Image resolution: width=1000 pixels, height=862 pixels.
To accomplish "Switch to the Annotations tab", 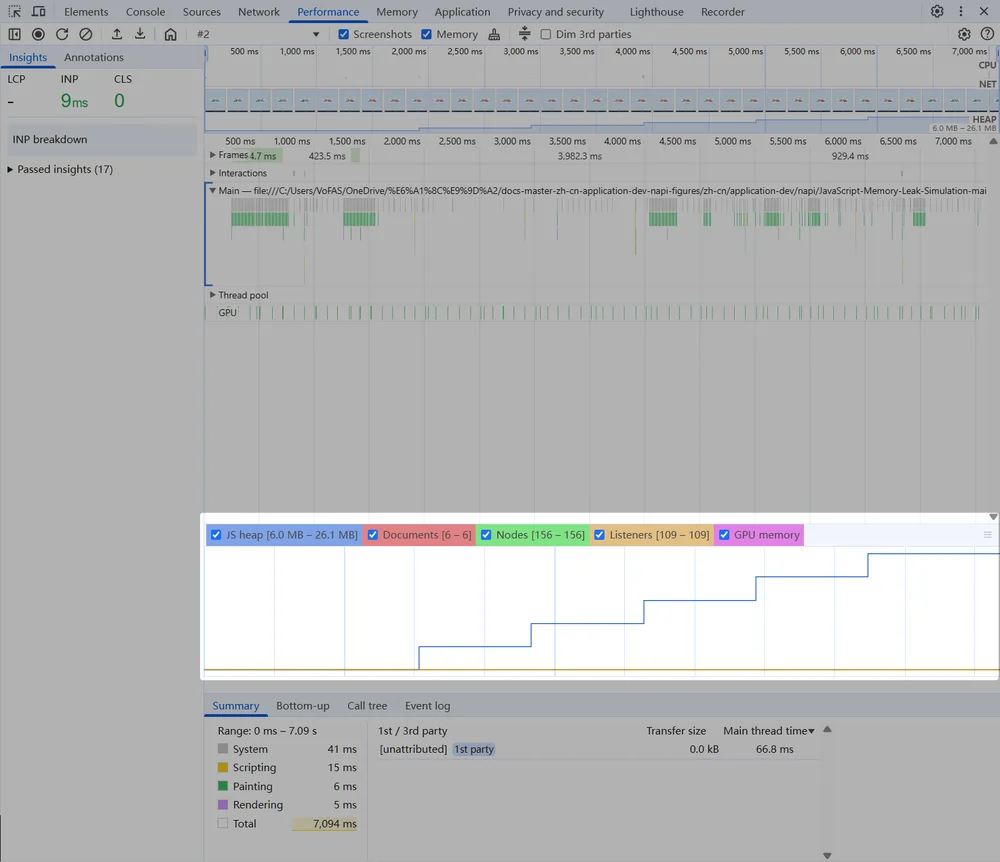I will [x=94, y=57].
